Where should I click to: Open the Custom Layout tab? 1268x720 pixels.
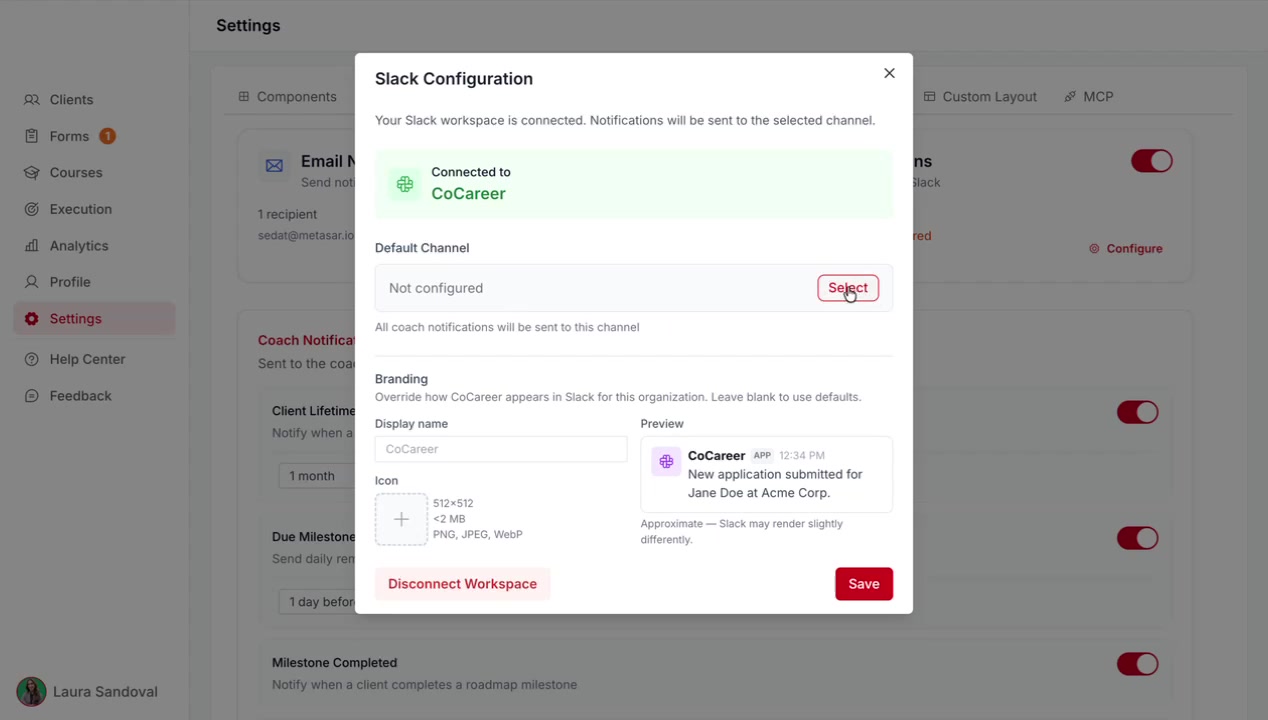(980, 97)
